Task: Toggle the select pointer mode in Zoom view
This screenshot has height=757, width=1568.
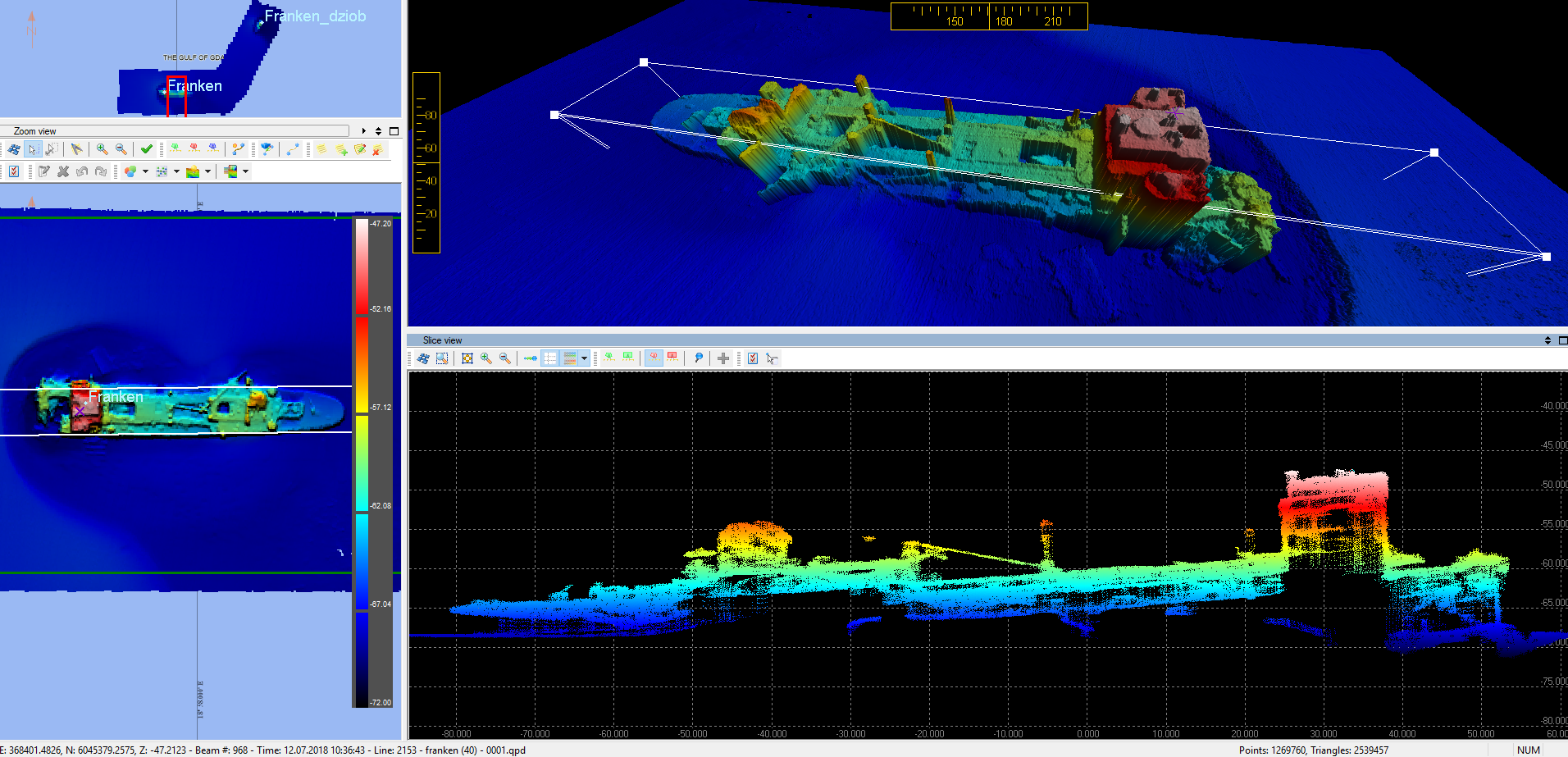Action: tap(33, 149)
